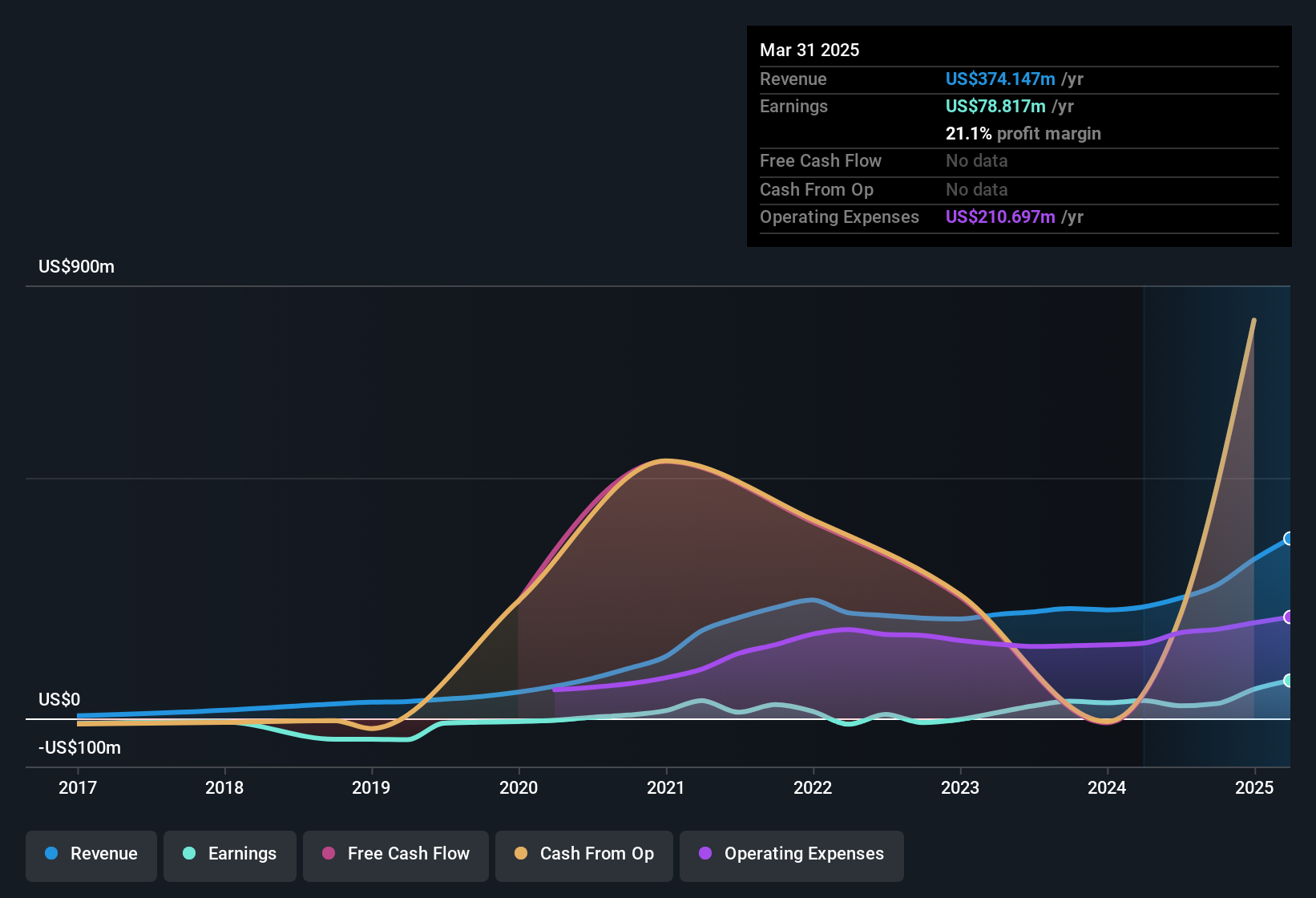Select the Operating Expenses endpoint marker

[1288, 617]
